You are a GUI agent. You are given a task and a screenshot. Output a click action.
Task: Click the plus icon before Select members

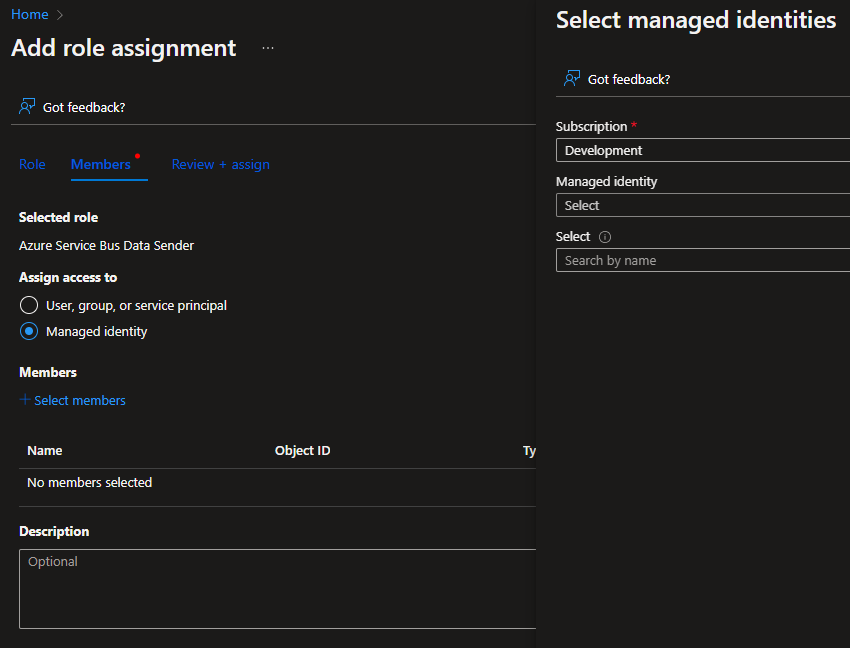coord(24,400)
